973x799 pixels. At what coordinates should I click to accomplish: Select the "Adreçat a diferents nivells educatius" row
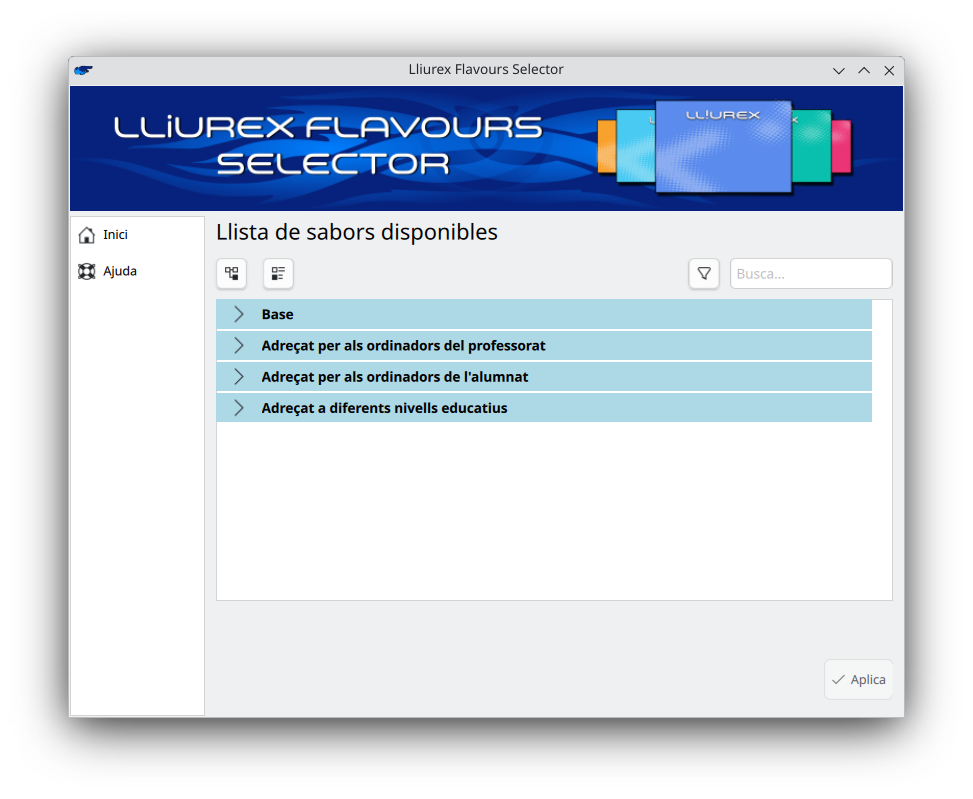pyautogui.click(x=384, y=408)
